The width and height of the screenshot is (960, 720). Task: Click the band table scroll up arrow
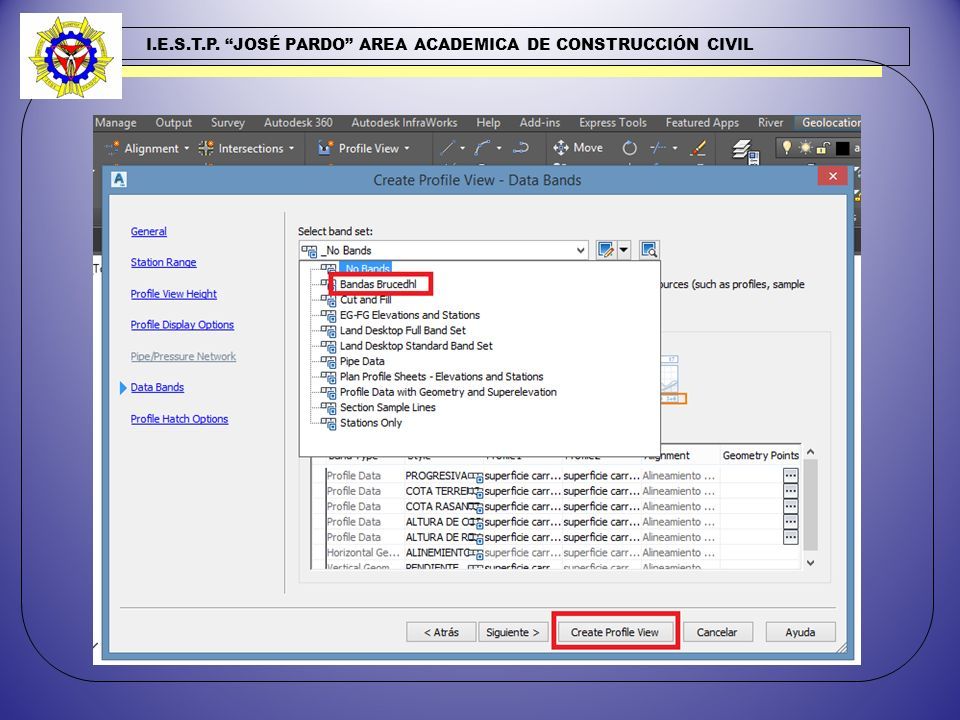click(x=811, y=452)
